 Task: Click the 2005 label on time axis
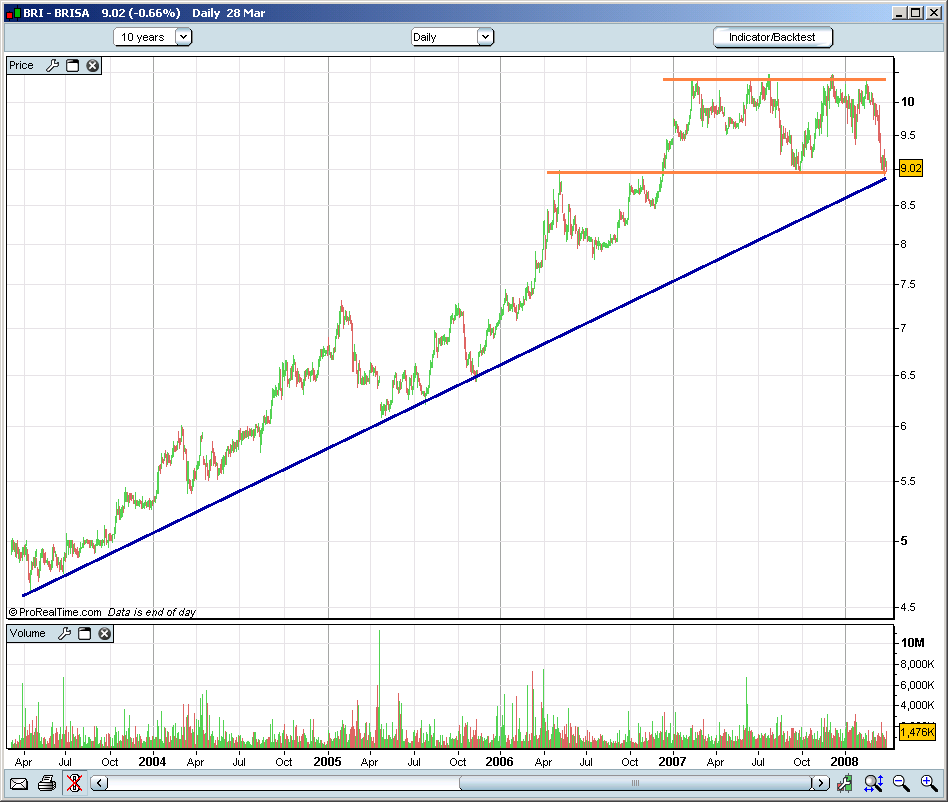click(x=327, y=762)
